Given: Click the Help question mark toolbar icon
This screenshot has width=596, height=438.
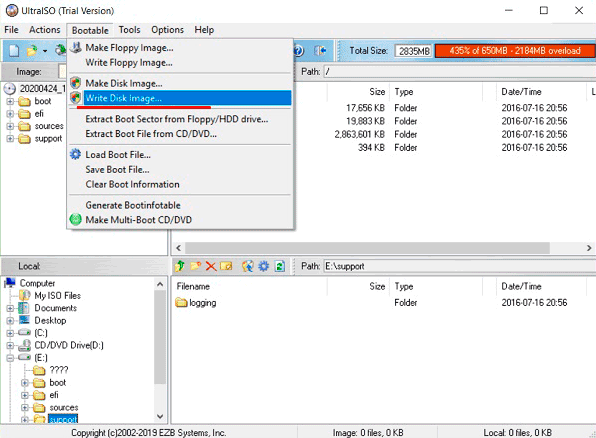Looking at the screenshot, I should [x=299, y=51].
